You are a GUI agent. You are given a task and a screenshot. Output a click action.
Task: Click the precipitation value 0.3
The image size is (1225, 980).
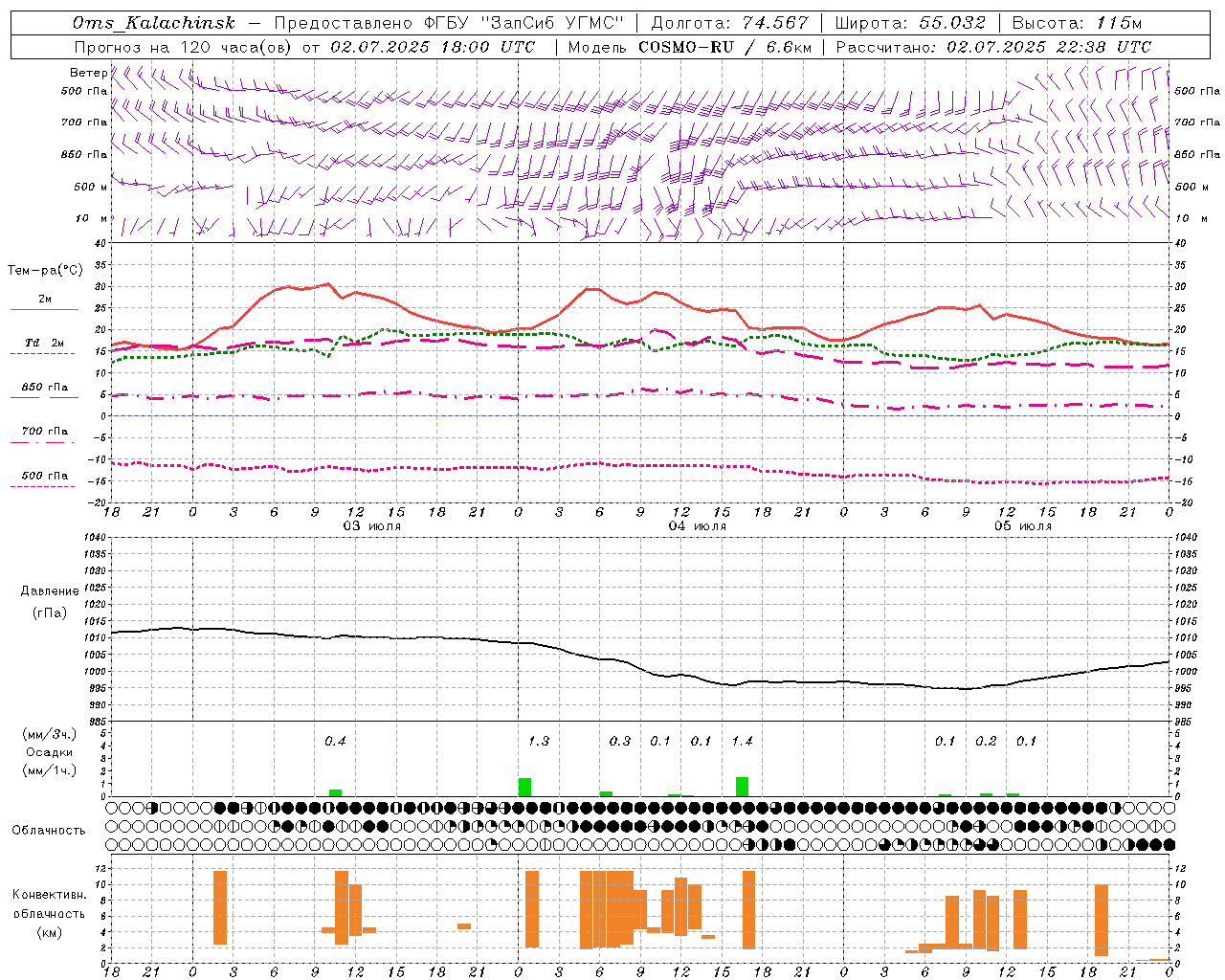click(x=620, y=741)
